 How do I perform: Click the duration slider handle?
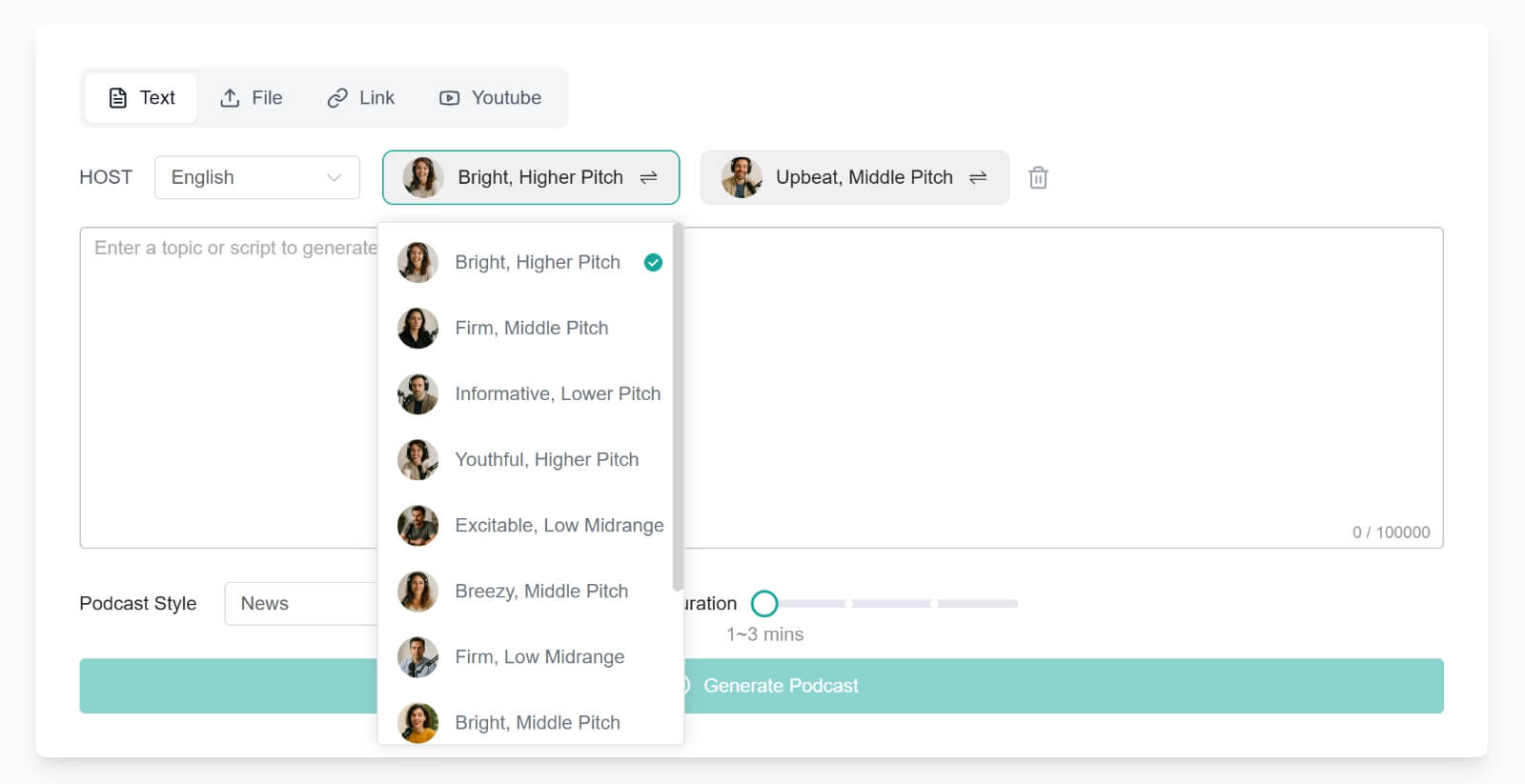pyautogui.click(x=764, y=604)
